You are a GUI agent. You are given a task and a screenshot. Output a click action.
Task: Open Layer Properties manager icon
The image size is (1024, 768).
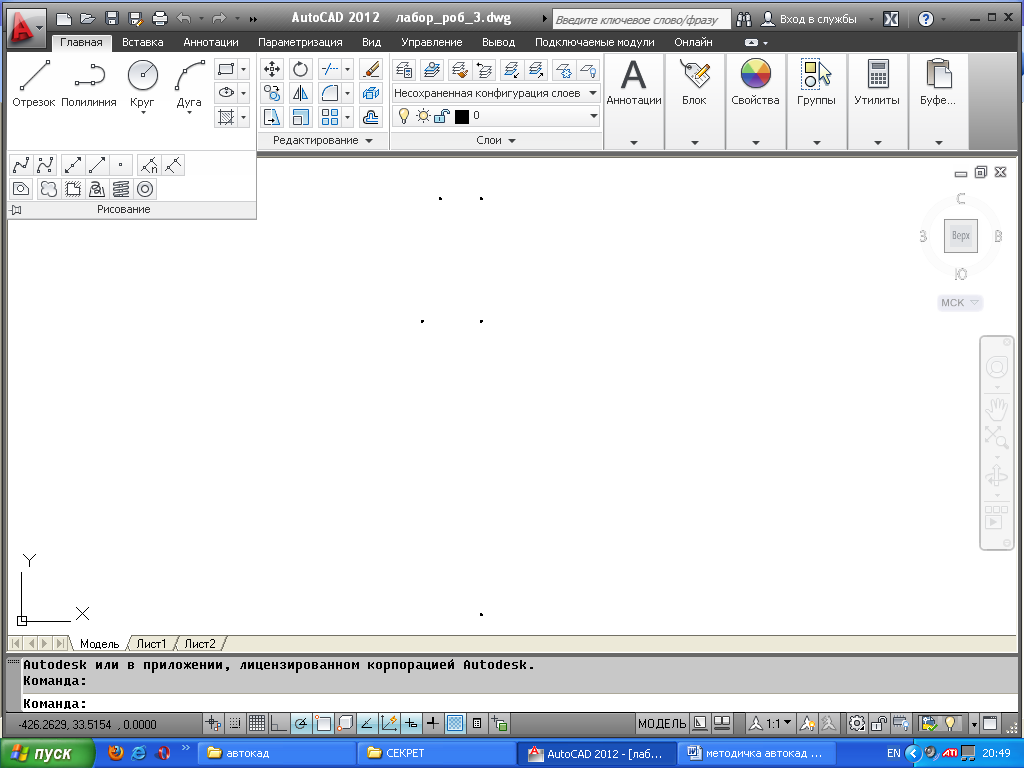(404, 69)
